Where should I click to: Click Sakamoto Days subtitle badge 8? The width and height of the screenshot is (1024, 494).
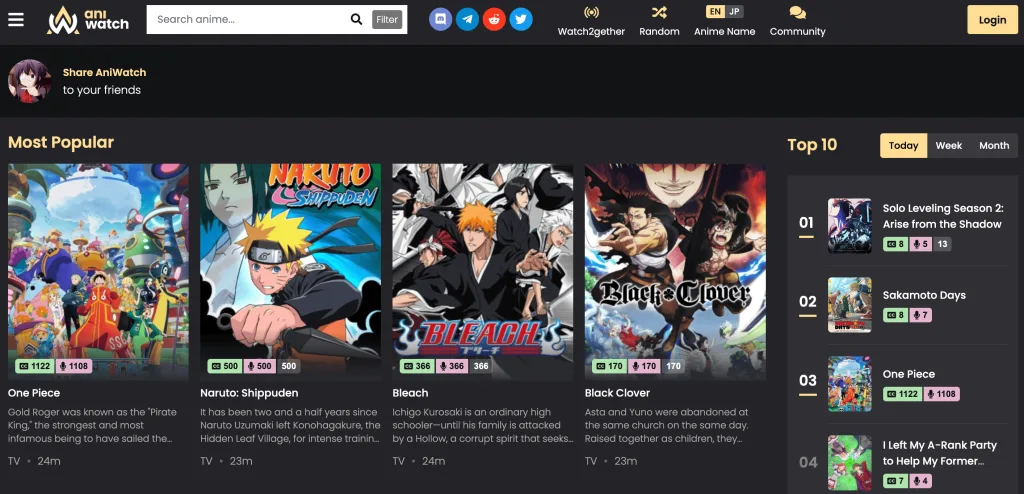click(895, 316)
